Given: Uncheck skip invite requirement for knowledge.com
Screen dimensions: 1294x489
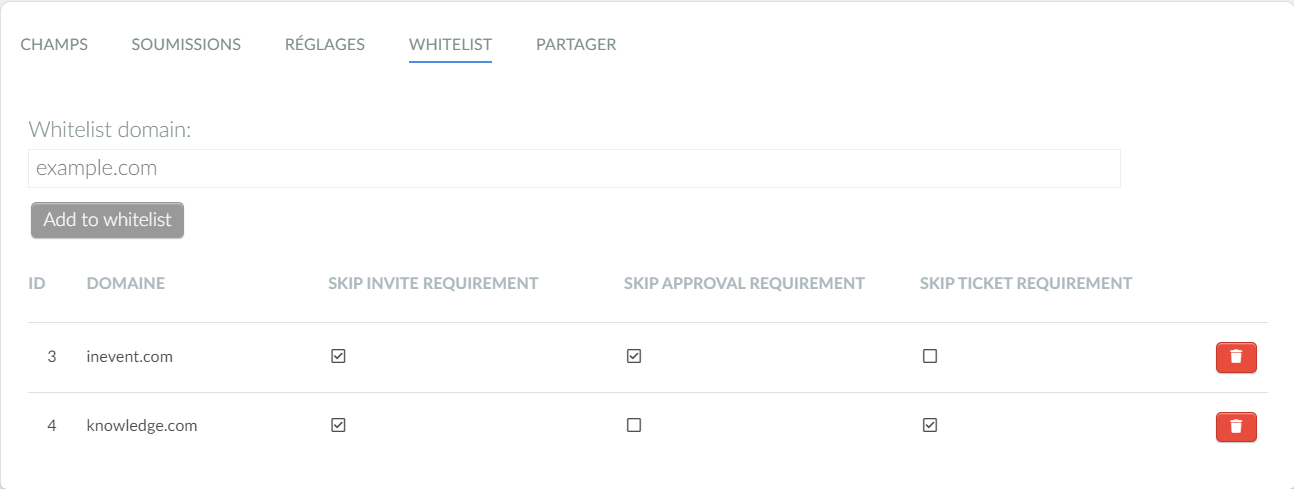Looking at the screenshot, I should [x=338, y=425].
